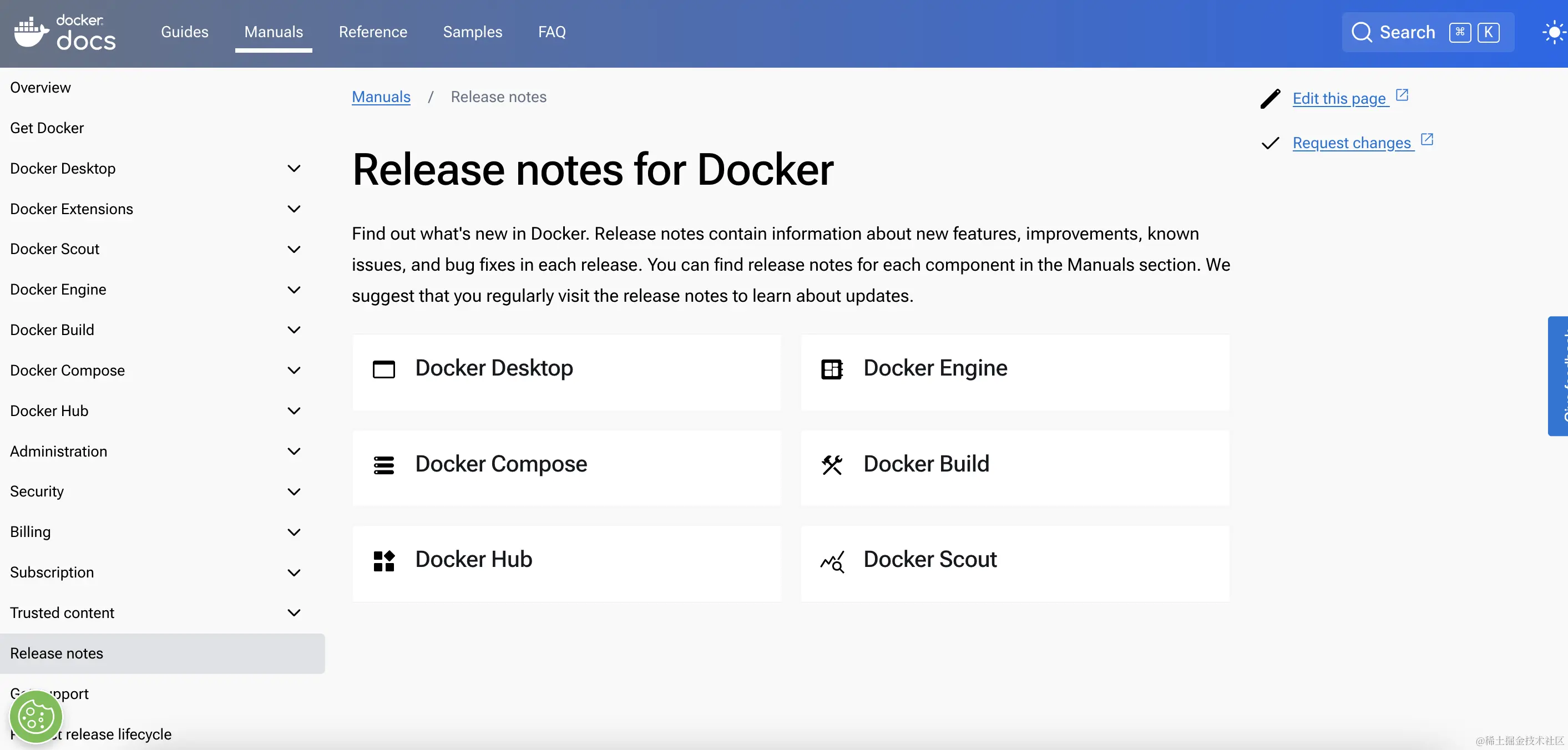Viewport: 1568px width, 750px height.
Task: Click the Docker Scout chart-search icon
Action: pyautogui.click(x=832, y=561)
